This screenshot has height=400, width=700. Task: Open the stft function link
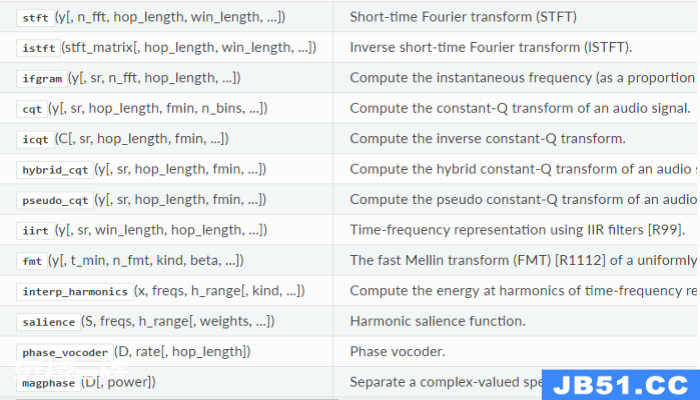(35, 18)
